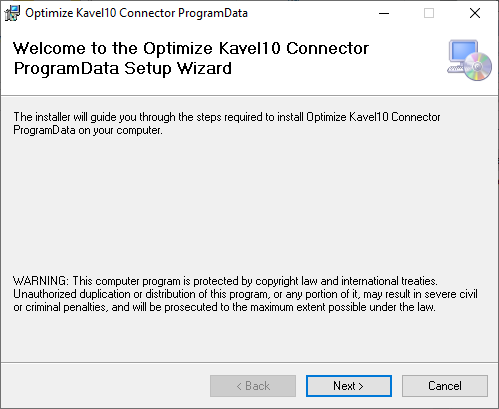Click the computer and CD setup banner graphic
This screenshot has width=499, height=409.
point(469,60)
